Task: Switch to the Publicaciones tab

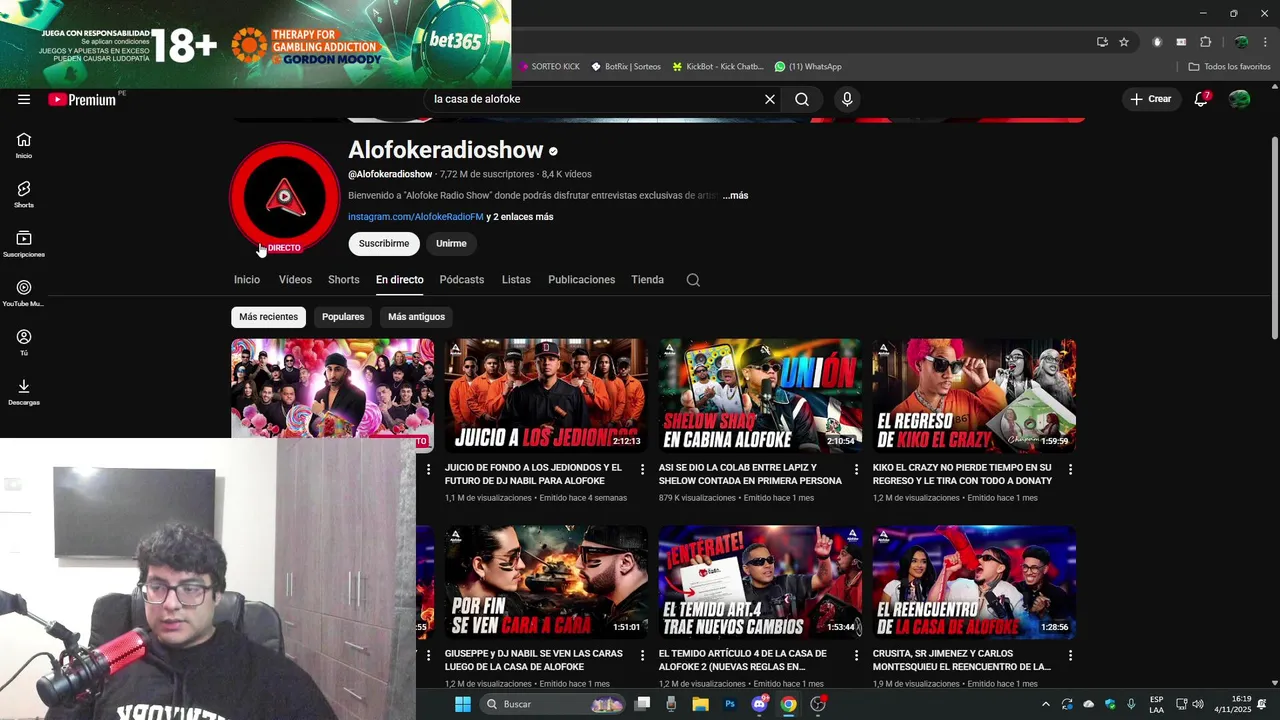Action: (x=581, y=280)
